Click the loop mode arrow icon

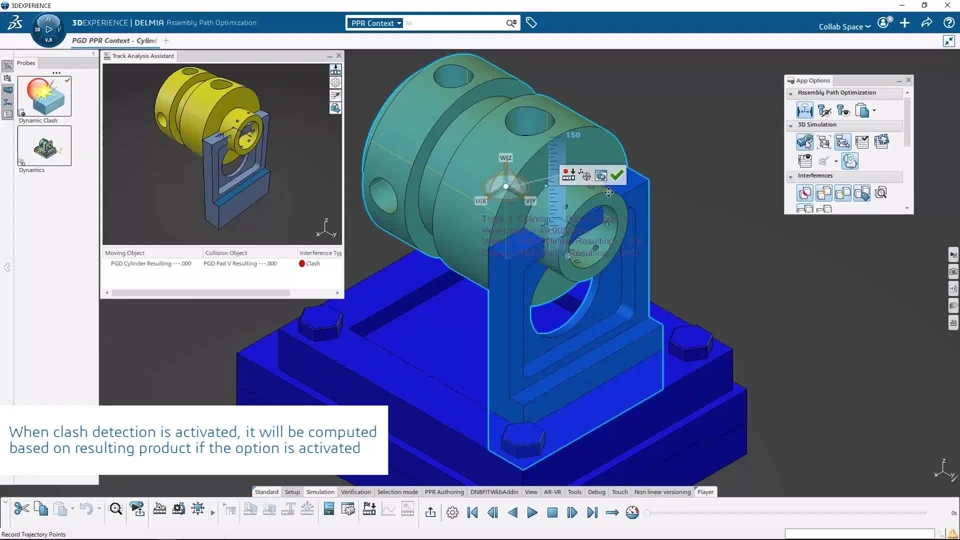[x=612, y=512]
